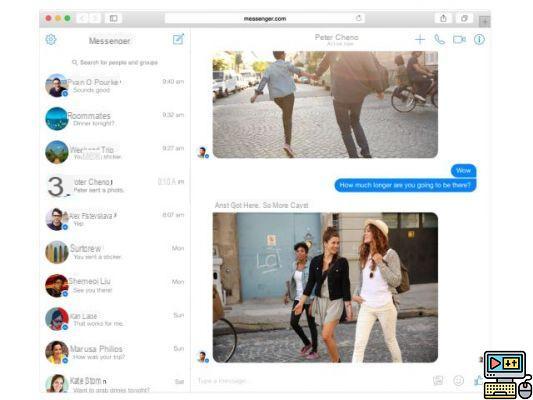Focus the messenger.com address bar
Image resolution: width=533 pixels, height=400 pixels.
coord(265,18)
